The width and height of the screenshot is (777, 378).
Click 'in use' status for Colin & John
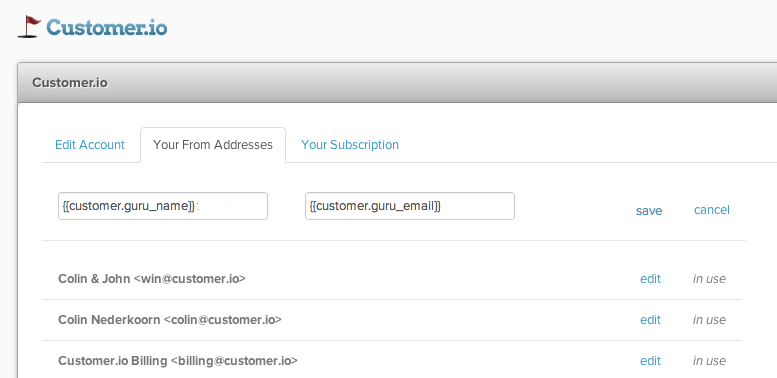tap(709, 279)
